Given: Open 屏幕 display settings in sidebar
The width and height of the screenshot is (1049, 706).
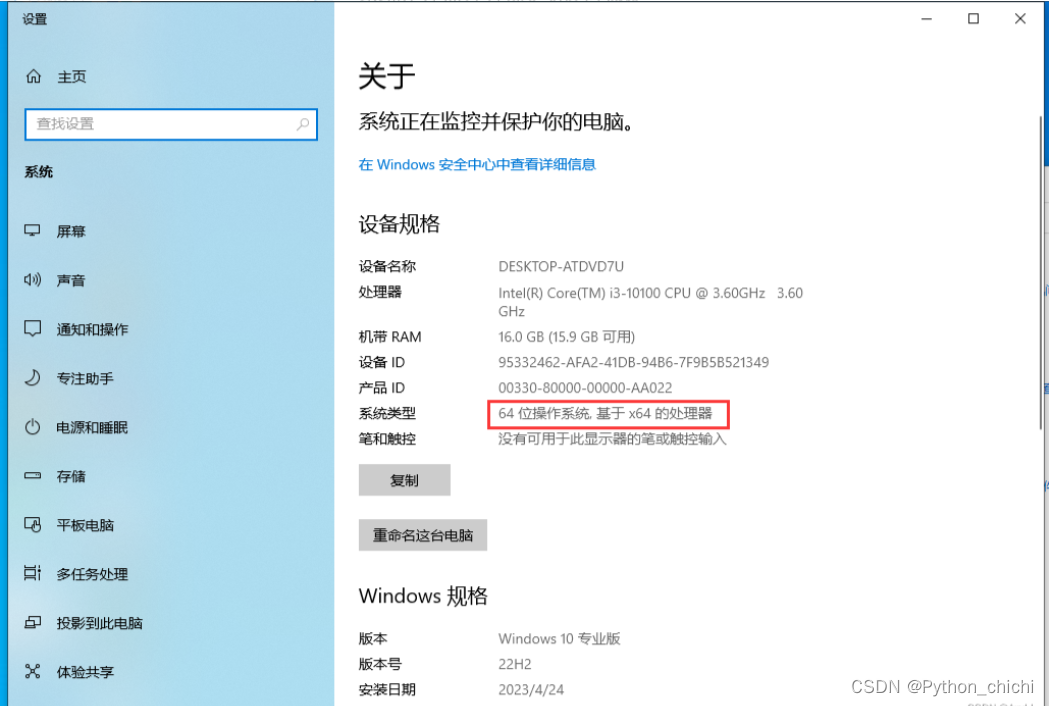Looking at the screenshot, I should [x=70, y=231].
